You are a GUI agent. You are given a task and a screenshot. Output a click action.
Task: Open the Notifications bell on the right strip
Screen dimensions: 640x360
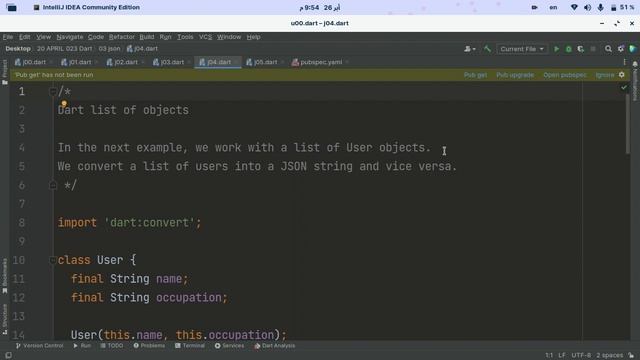pyautogui.click(x=635, y=64)
